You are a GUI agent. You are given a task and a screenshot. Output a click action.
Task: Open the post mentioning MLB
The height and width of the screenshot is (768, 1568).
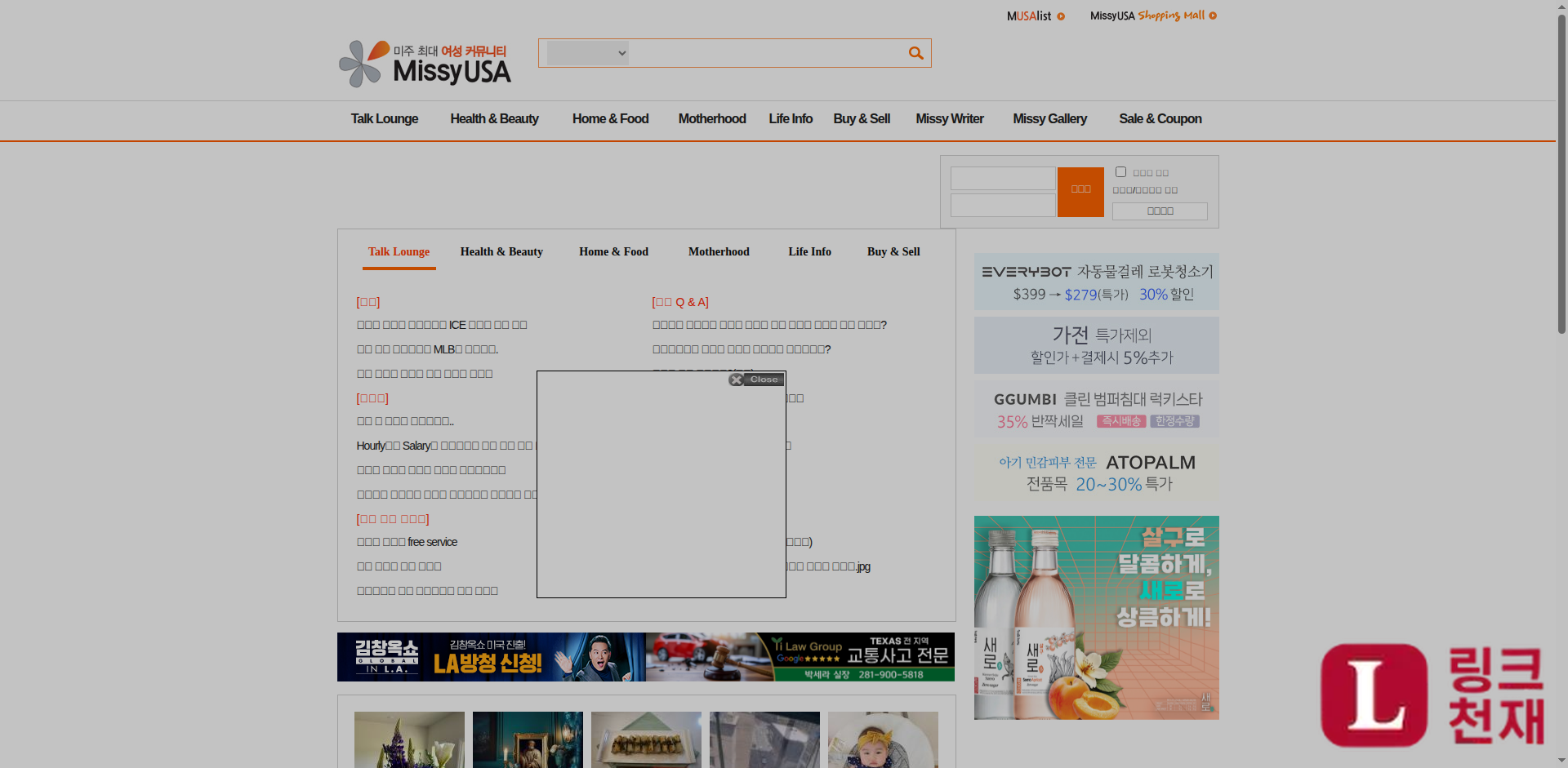point(427,349)
